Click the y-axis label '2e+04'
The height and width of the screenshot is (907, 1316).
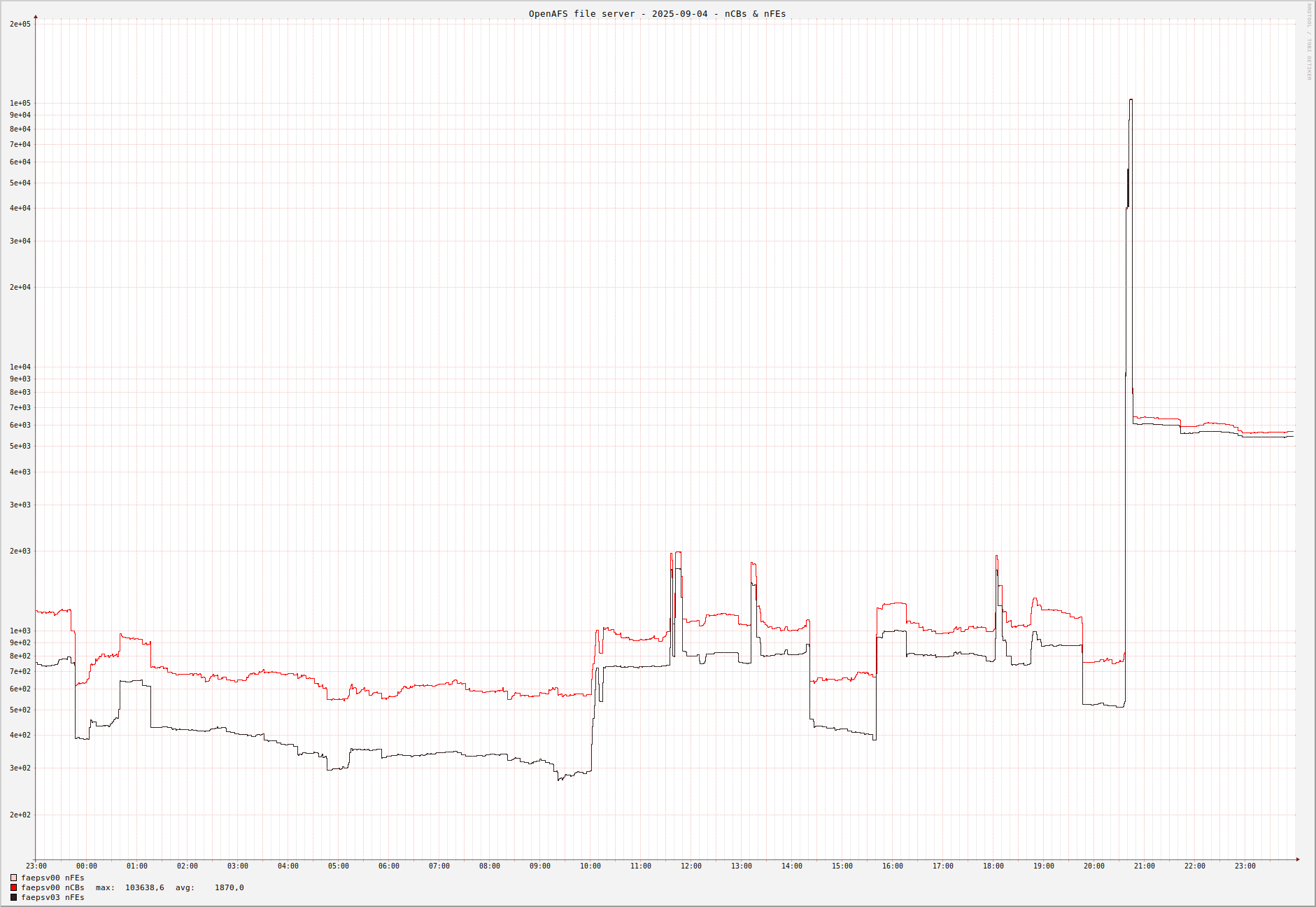[x=20, y=287]
